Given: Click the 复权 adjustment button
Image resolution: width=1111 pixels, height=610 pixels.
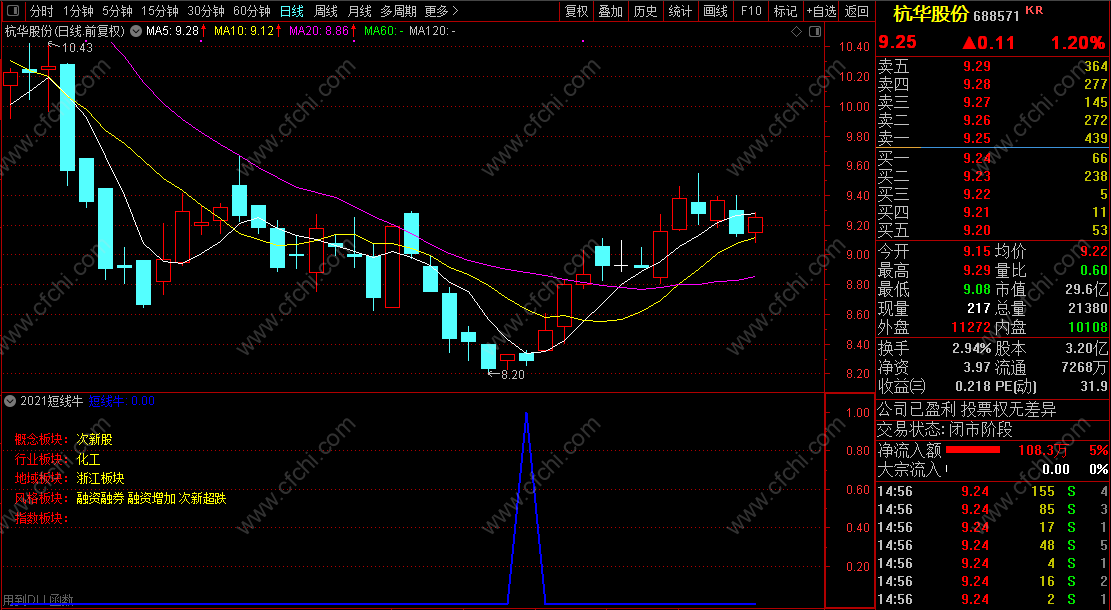Looking at the screenshot, I should [x=576, y=11].
